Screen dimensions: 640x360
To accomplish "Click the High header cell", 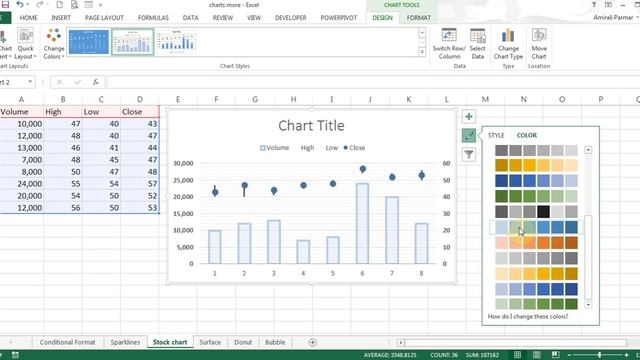I will click(x=63, y=112).
